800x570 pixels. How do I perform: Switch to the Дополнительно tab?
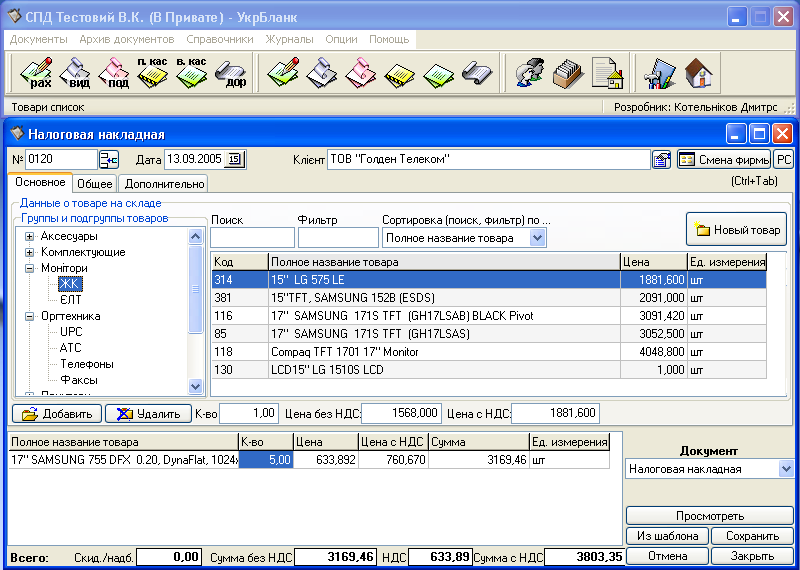coord(163,183)
